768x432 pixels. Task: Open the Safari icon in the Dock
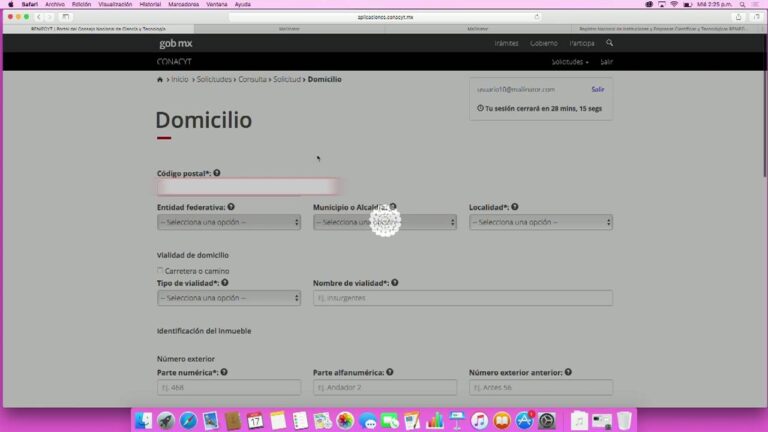188,421
